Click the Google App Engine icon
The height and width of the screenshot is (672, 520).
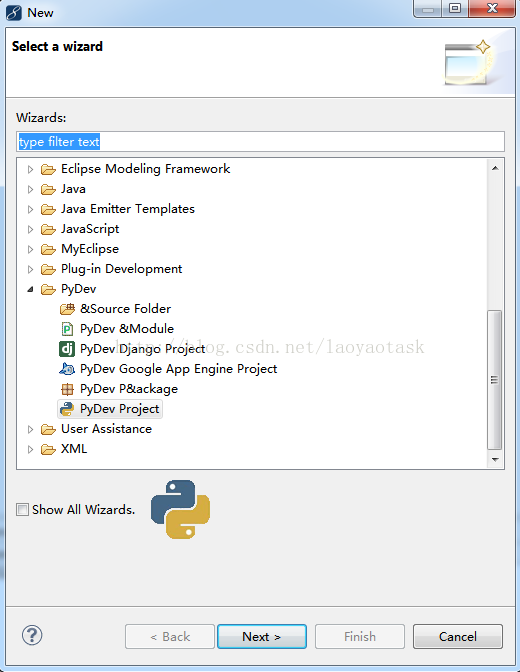67,369
